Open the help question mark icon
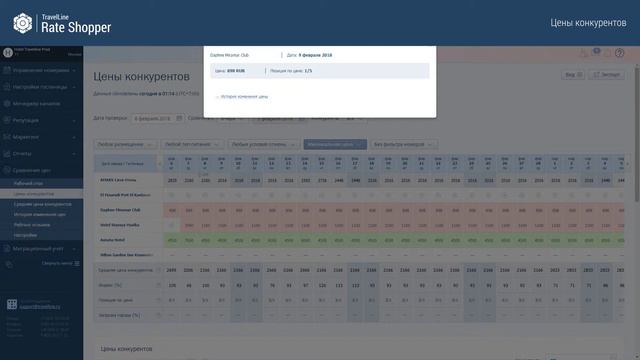The height and width of the screenshot is (360, 640). pyautogui.click(x=619, y=53)
